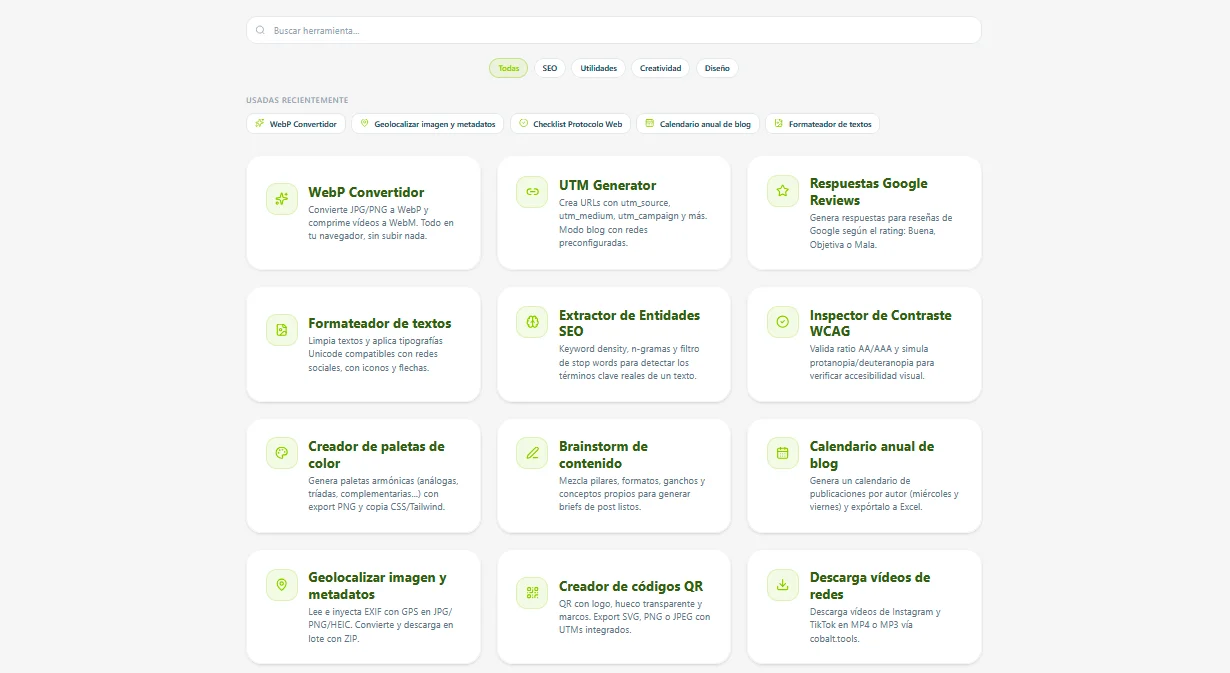Open recent Checklist Protocolo Web chip
This screenshot has width=1230, height=673.
[570, 124]
